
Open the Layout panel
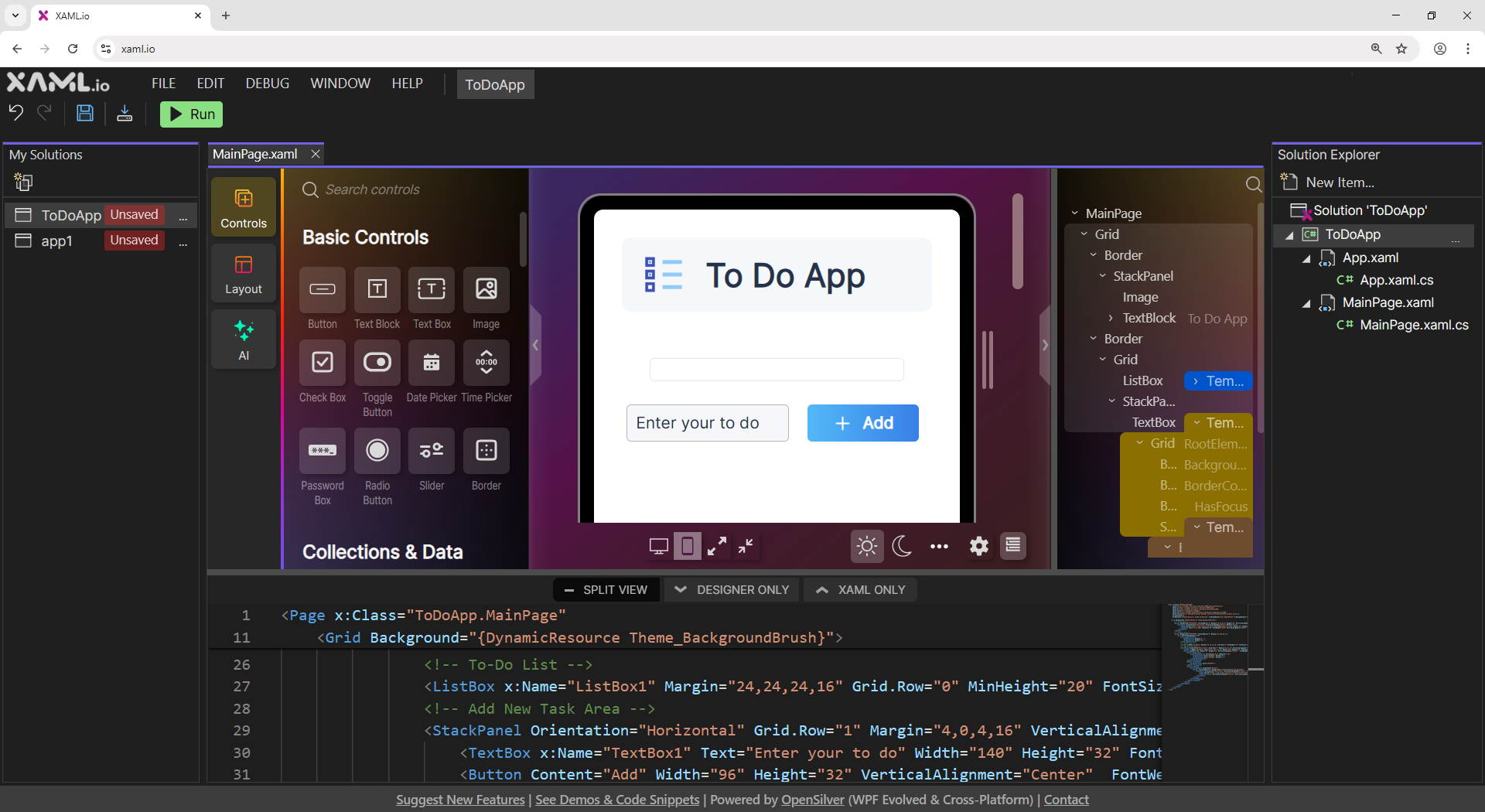point(243,273)
